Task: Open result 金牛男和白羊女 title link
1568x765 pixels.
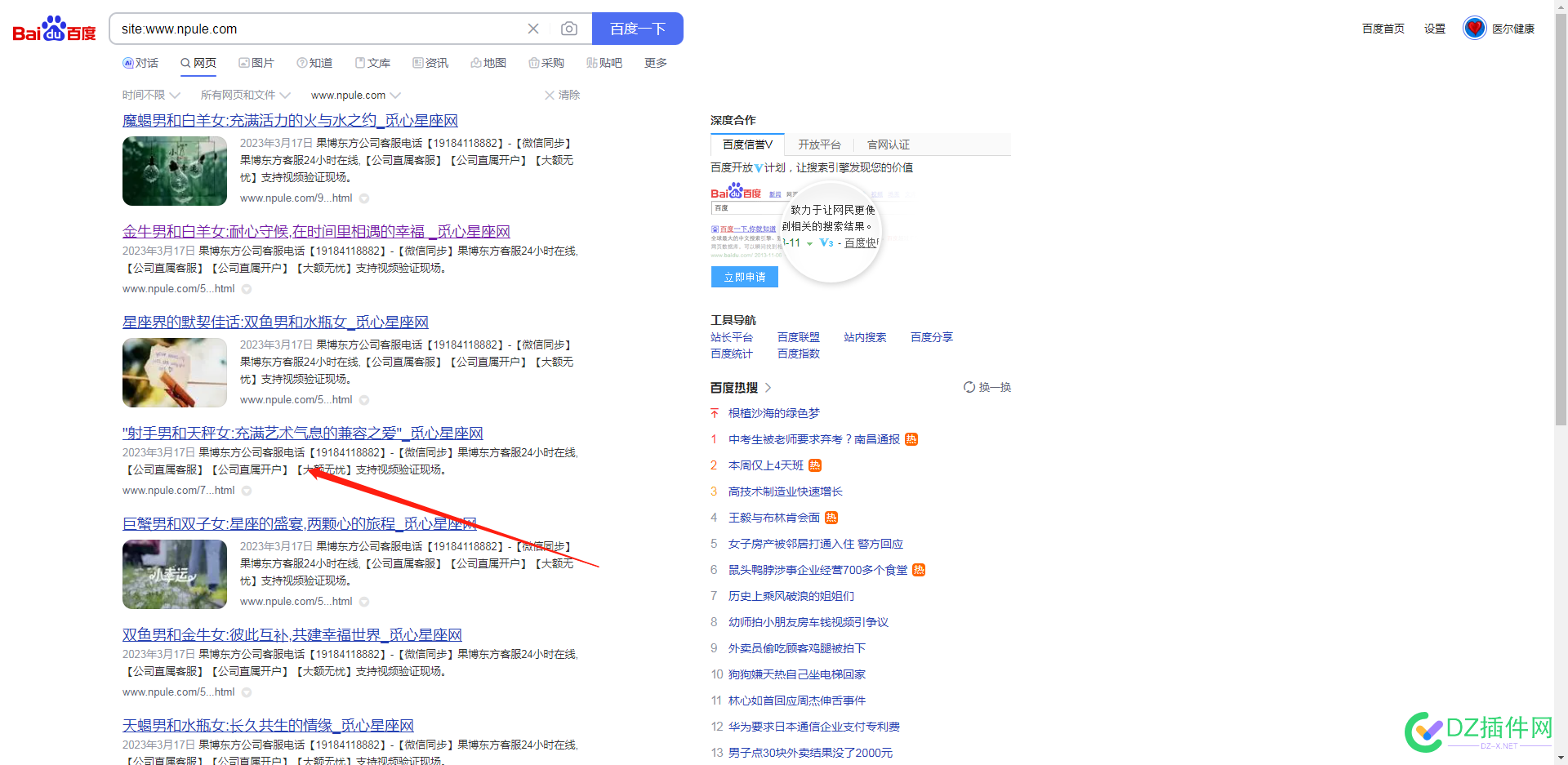Action: pyautogui.click(x=316, y=232)
